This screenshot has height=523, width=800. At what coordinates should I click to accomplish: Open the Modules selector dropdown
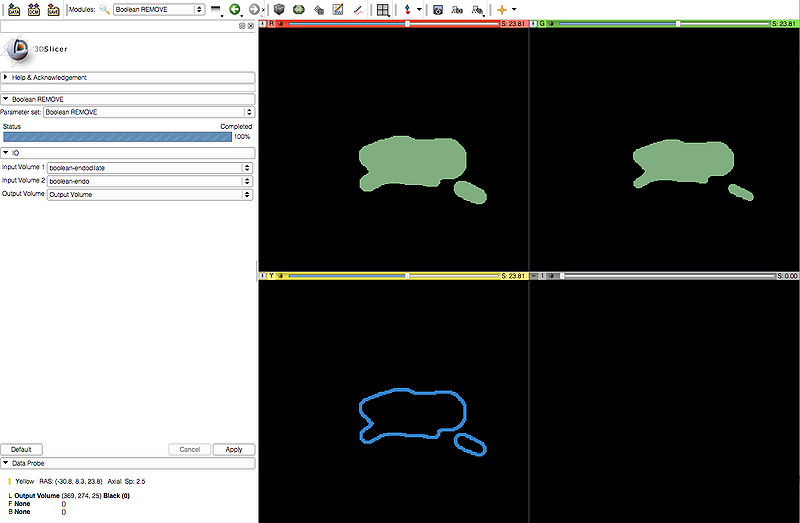tap(159, 9)
